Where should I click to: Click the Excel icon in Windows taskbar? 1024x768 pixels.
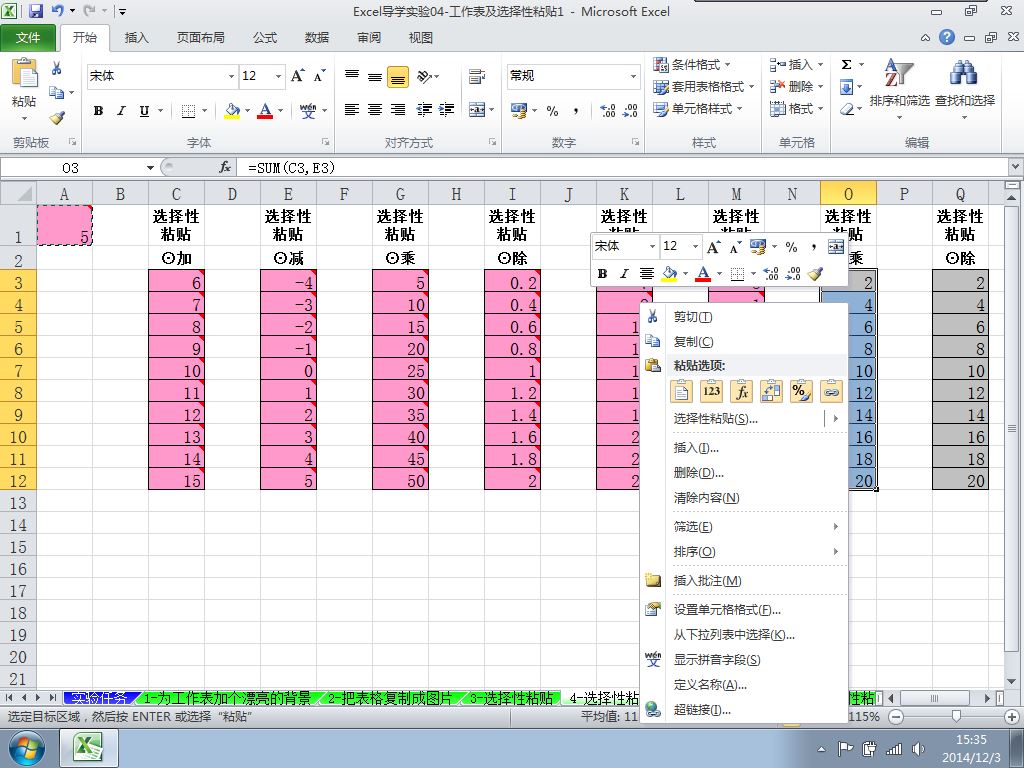pyautogui.click(x=87, y=748)
